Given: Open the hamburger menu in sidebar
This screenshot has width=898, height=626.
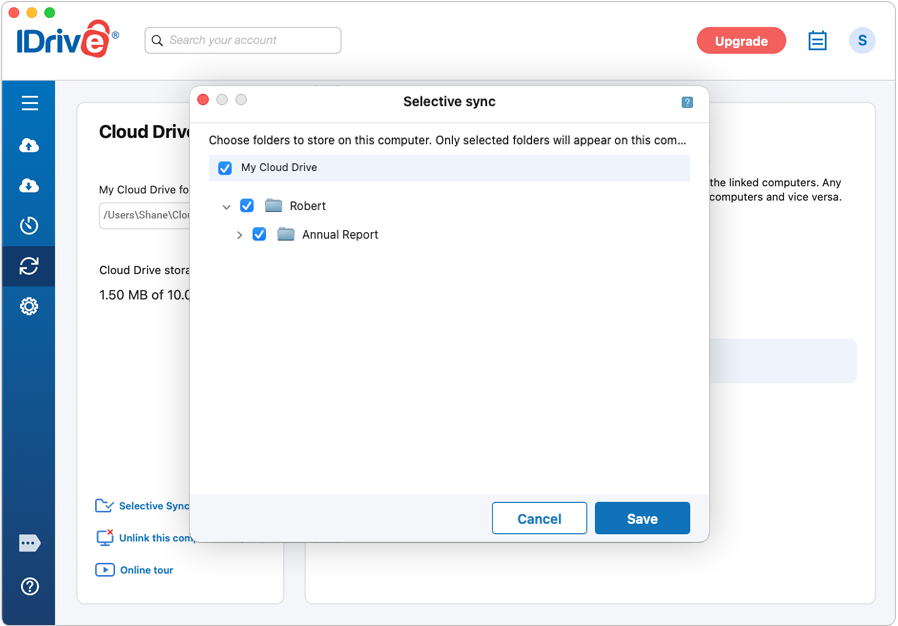Looking at the screenshot, I should [x=30, y=103].
